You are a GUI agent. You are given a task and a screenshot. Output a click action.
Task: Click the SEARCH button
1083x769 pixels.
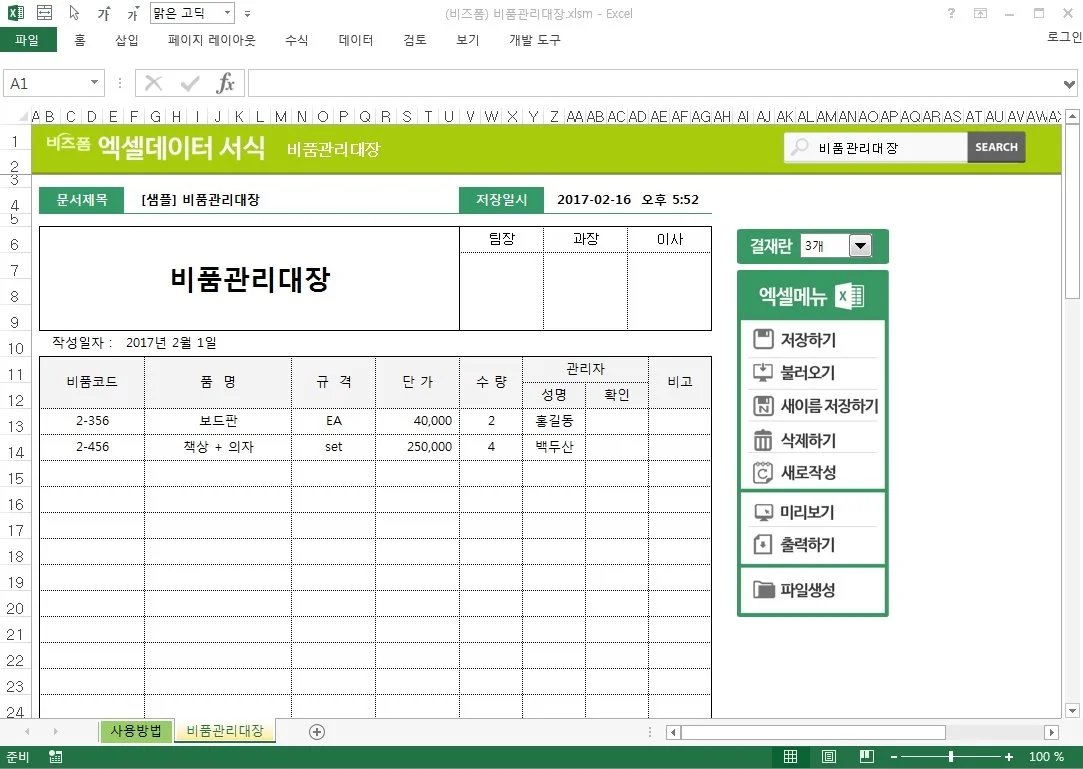tap(995, 147)
